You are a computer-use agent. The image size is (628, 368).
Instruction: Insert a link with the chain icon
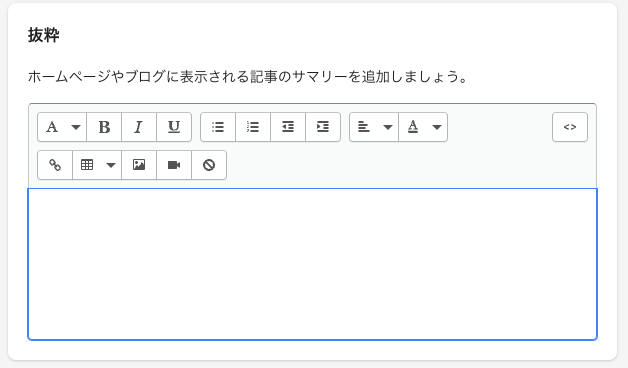[x=55, y=165]
